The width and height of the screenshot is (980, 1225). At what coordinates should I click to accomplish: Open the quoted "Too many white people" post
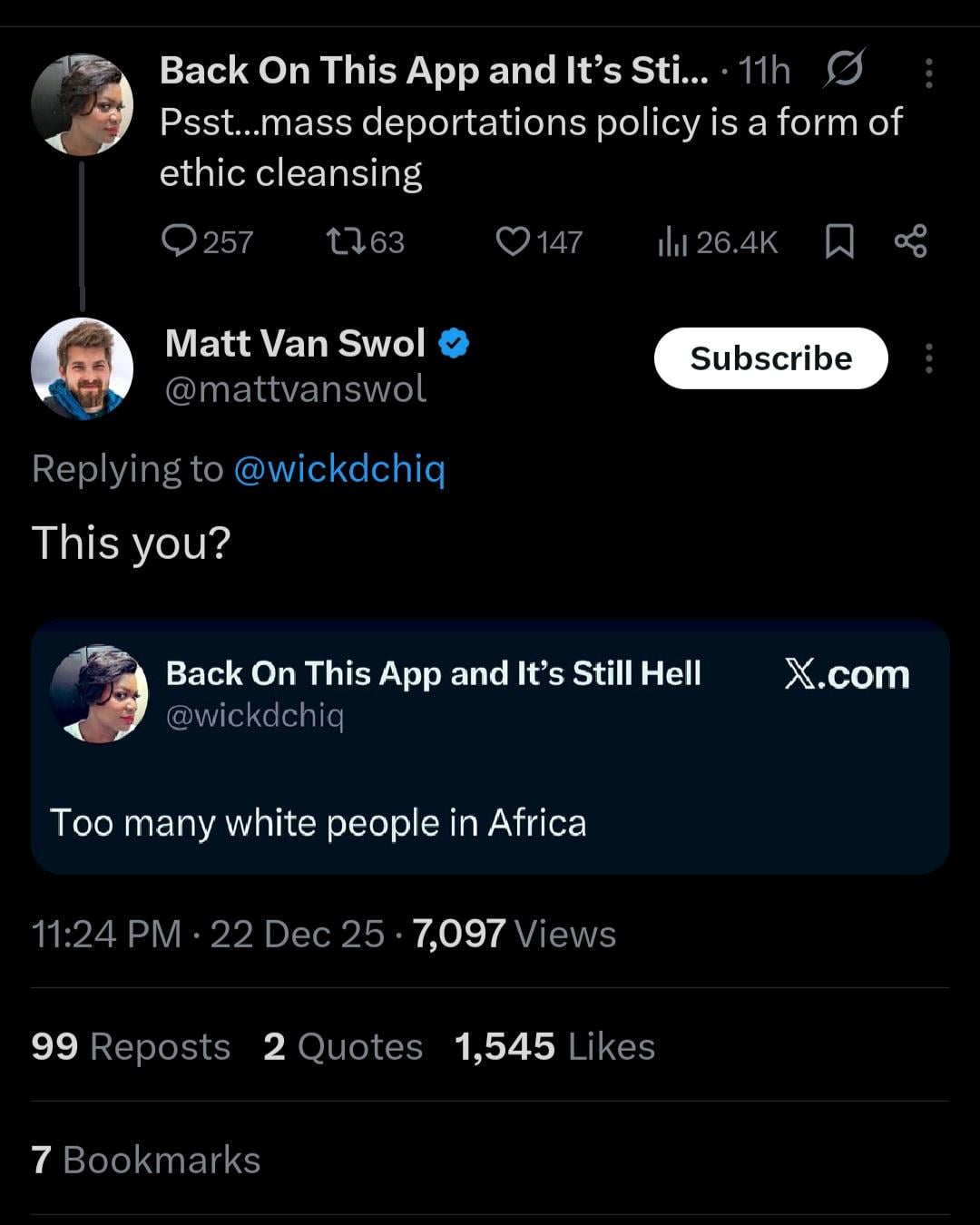pos(490,822)
